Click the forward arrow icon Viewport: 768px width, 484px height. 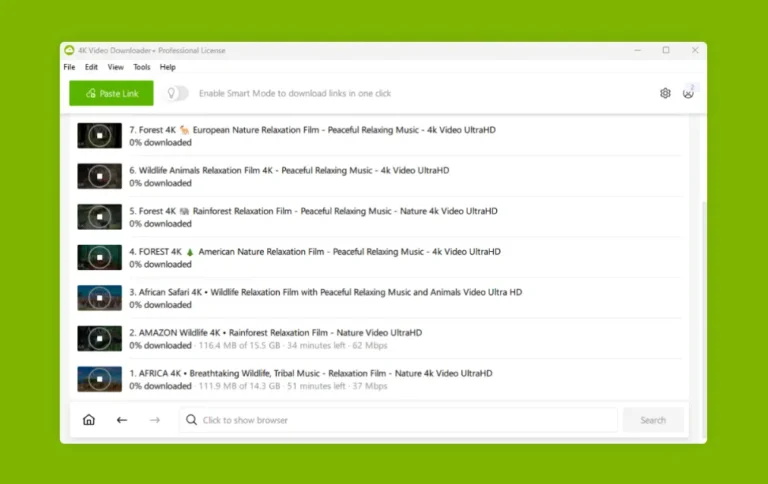coord(155,420)
